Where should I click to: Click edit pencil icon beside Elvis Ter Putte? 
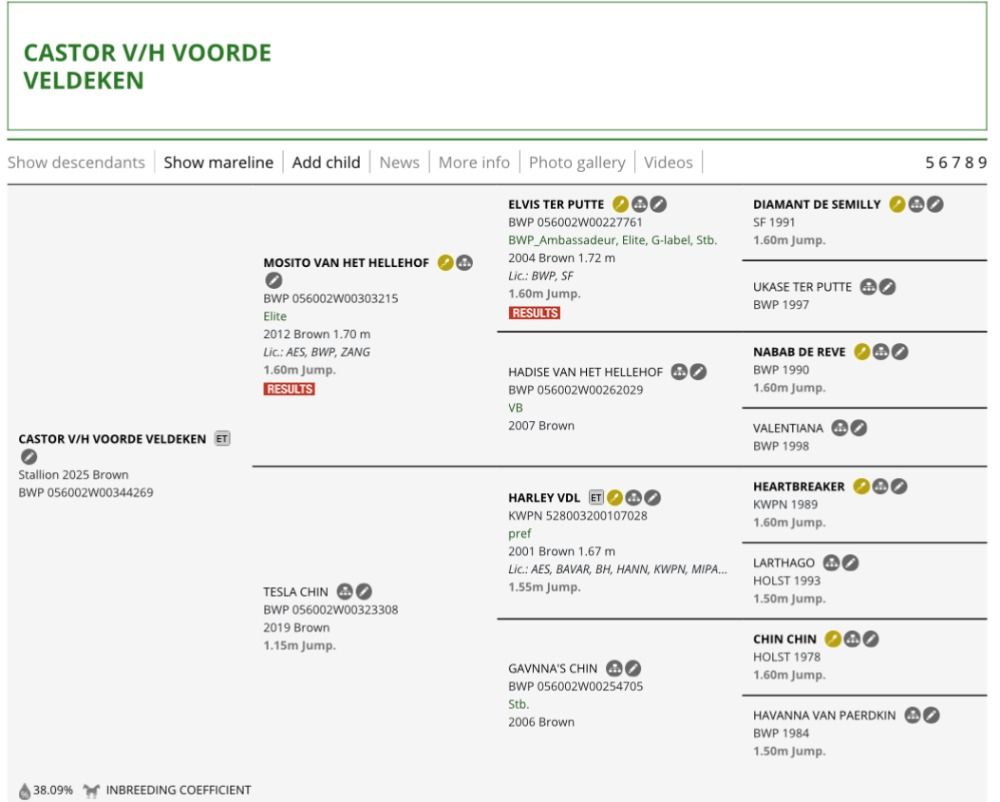click(659, 204)
